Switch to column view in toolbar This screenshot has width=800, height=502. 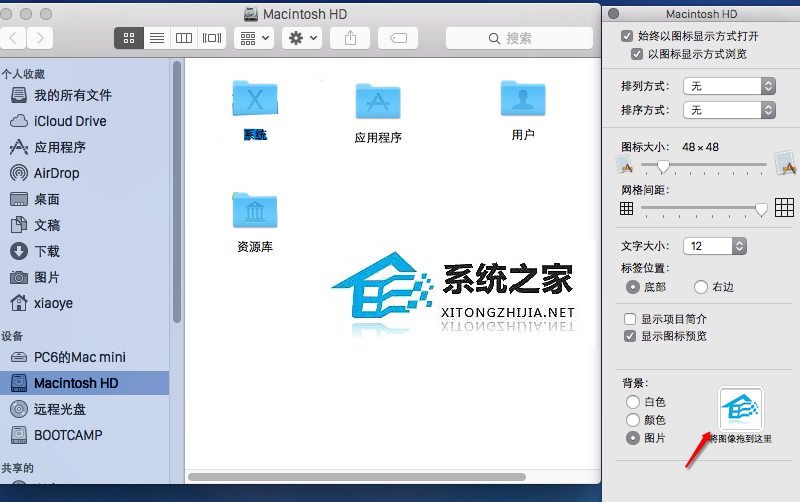[184, 38]
